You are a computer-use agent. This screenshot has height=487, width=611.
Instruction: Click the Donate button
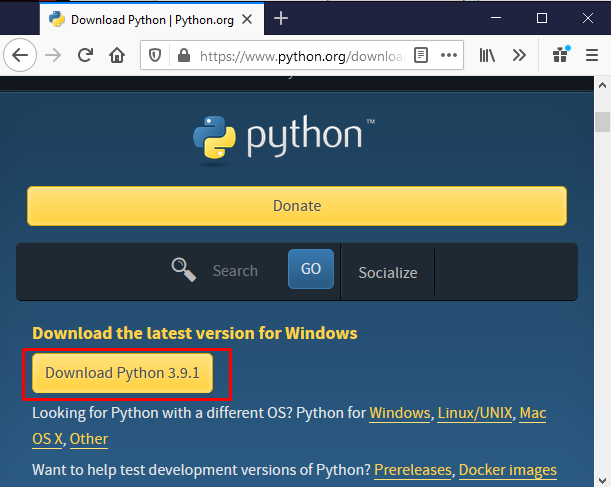[297, 206]
